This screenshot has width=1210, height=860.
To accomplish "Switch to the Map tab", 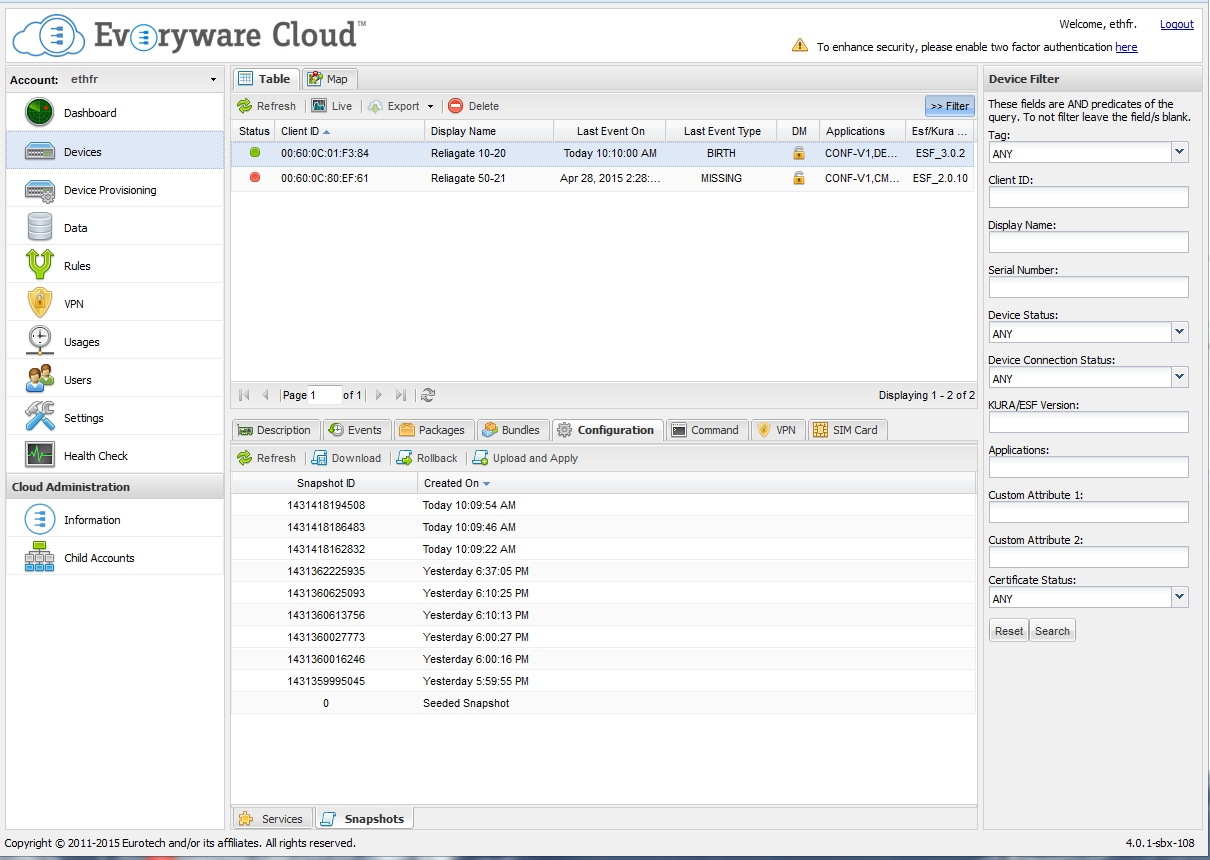I will [x=328, y=79].
